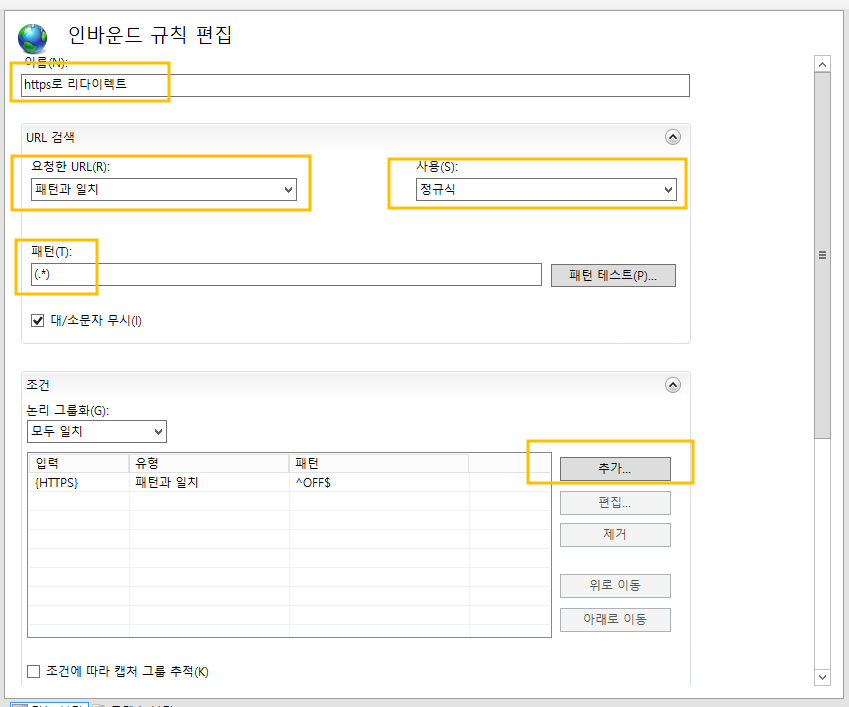
Task: Click the 패턴 테스트 button
Action: (x=613, y=275)
